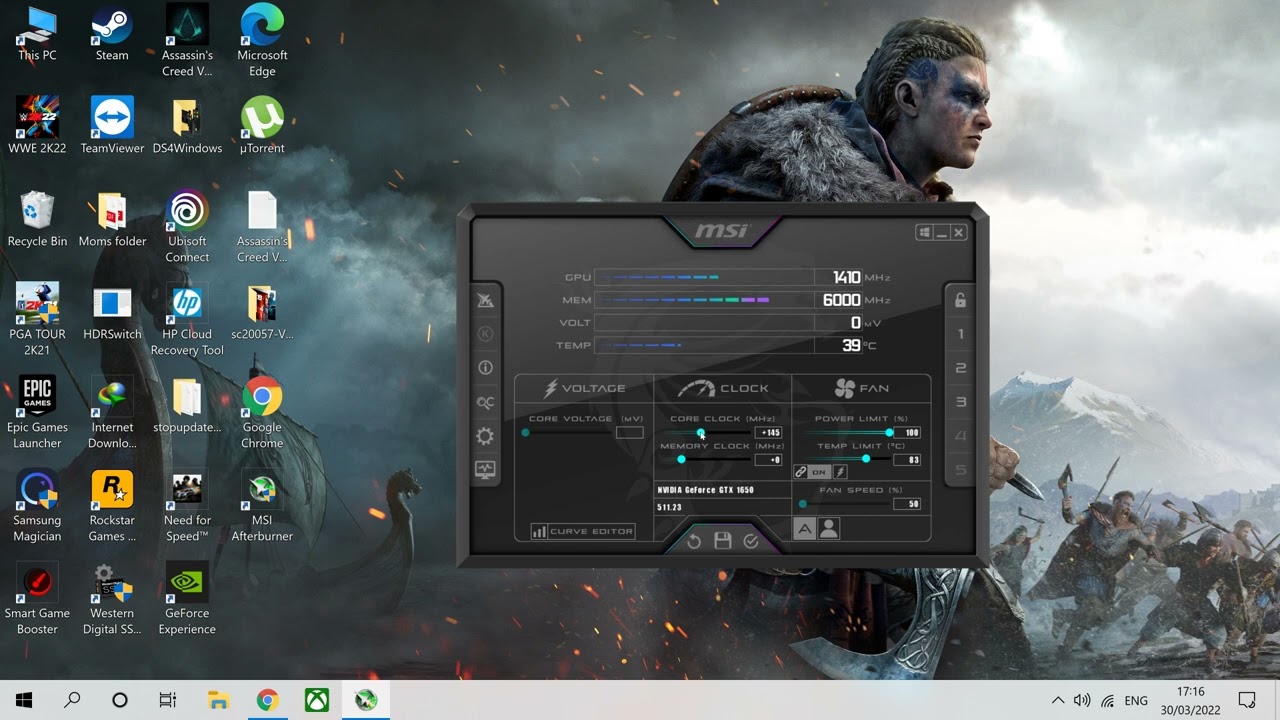This screenshot has height=720, width=1280.
Task: Select the GeForce Experience desktop icon
Action: point(187,601)
